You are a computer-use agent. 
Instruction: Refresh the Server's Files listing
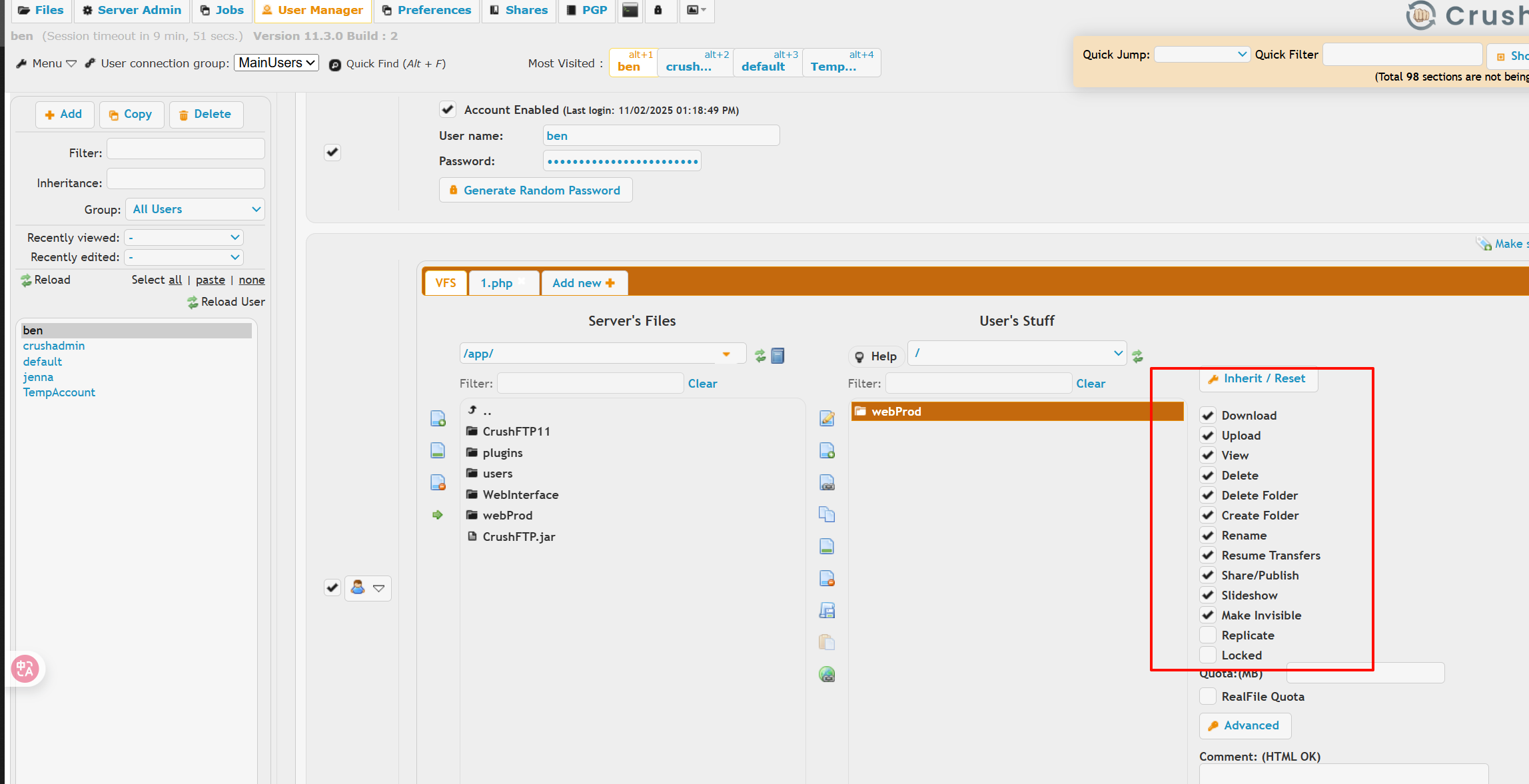760,356
